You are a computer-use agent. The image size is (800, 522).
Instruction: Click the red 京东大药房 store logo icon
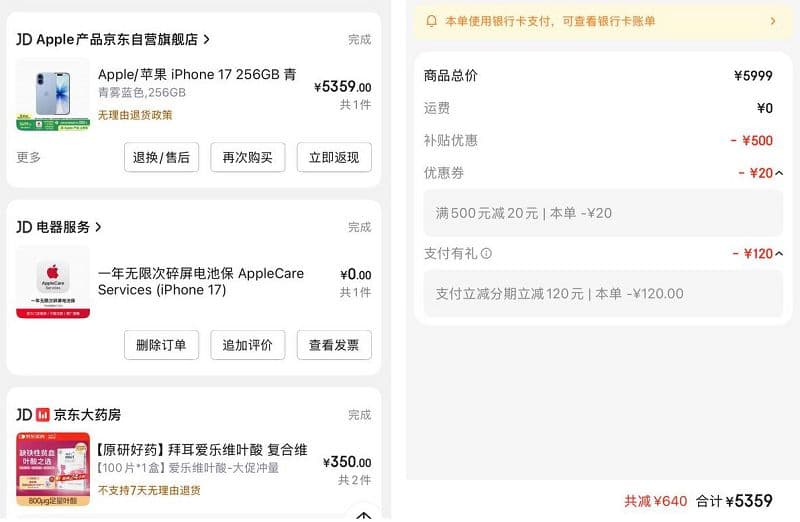(43, 415)
